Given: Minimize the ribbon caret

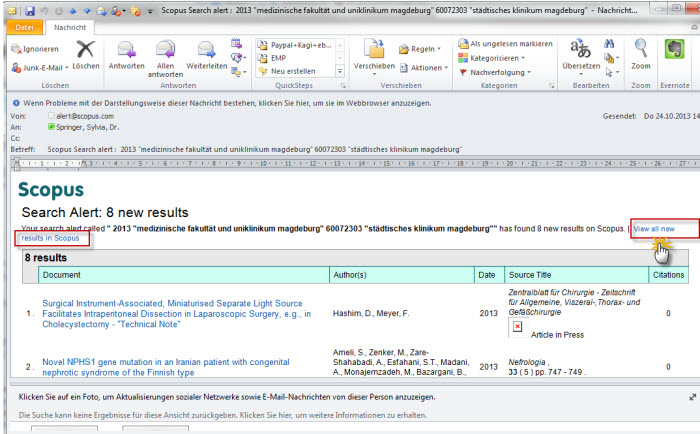Looking at the screenshot, I should click(694, 27).
